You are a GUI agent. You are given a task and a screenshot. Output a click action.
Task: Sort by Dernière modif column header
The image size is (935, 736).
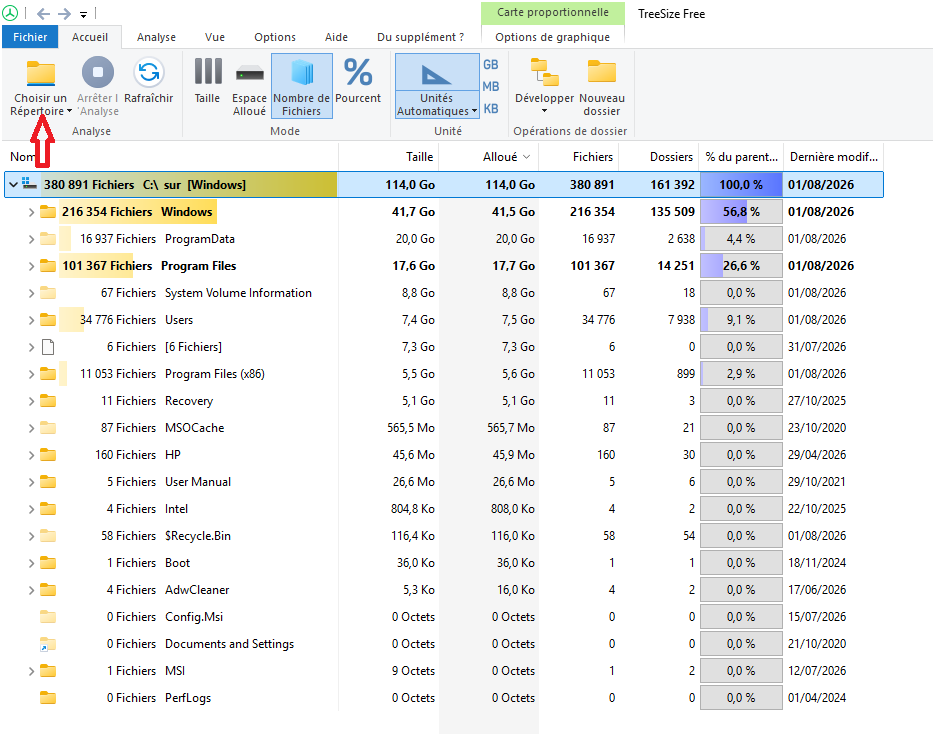(x=834, y=157)
